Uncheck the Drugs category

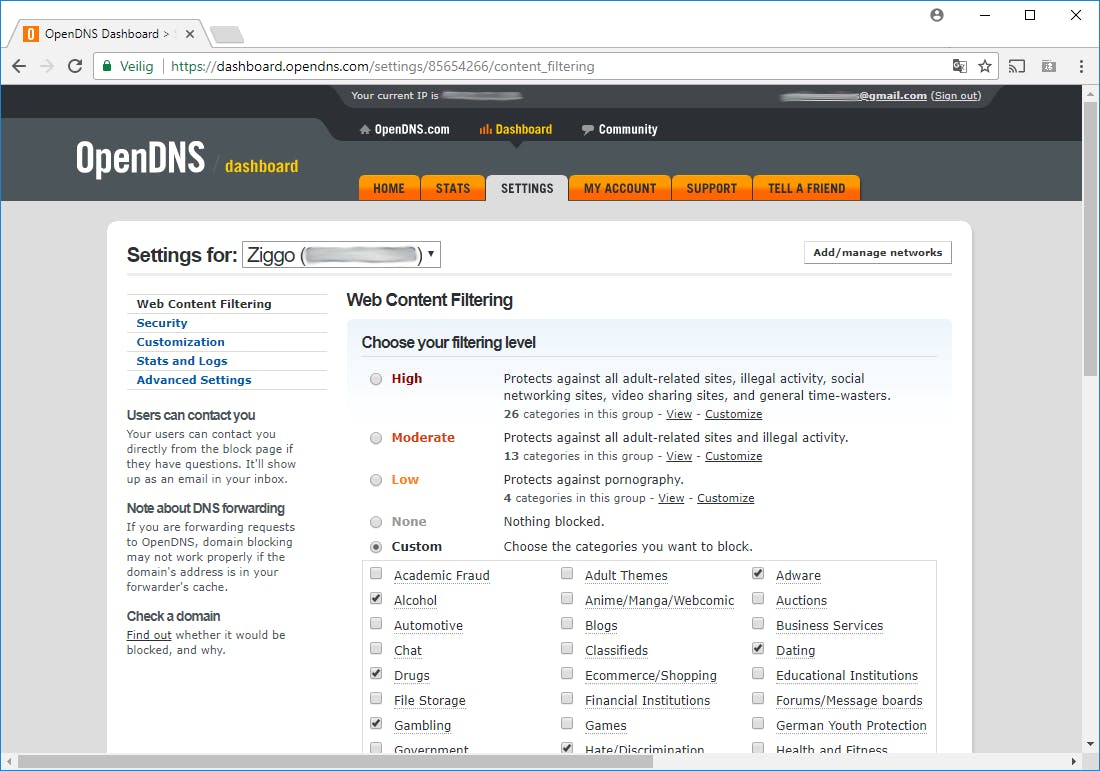(376, 673)
